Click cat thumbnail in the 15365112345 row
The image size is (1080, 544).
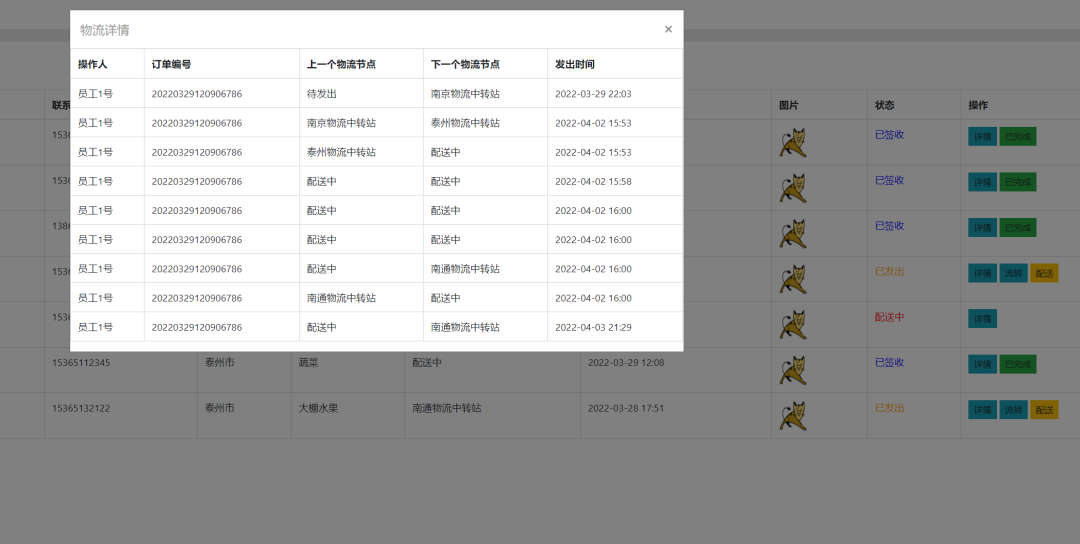coord(793,370)
